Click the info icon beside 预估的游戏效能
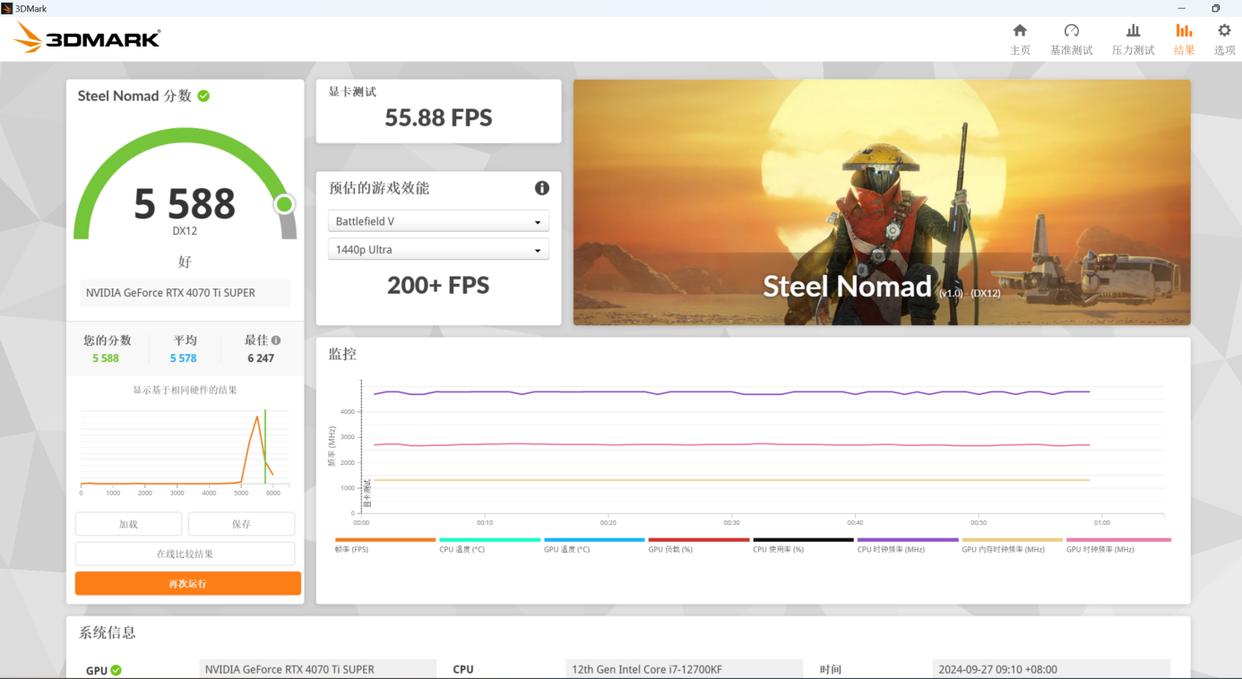Image resolution: width=1242 pixels, height=679 pixels. (x=542, y=188)
